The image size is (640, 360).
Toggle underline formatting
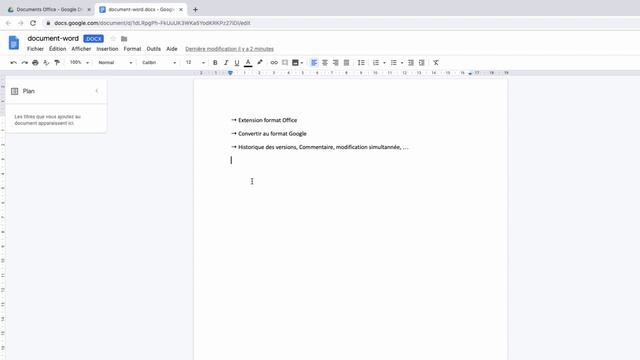(x=237, y=62)
